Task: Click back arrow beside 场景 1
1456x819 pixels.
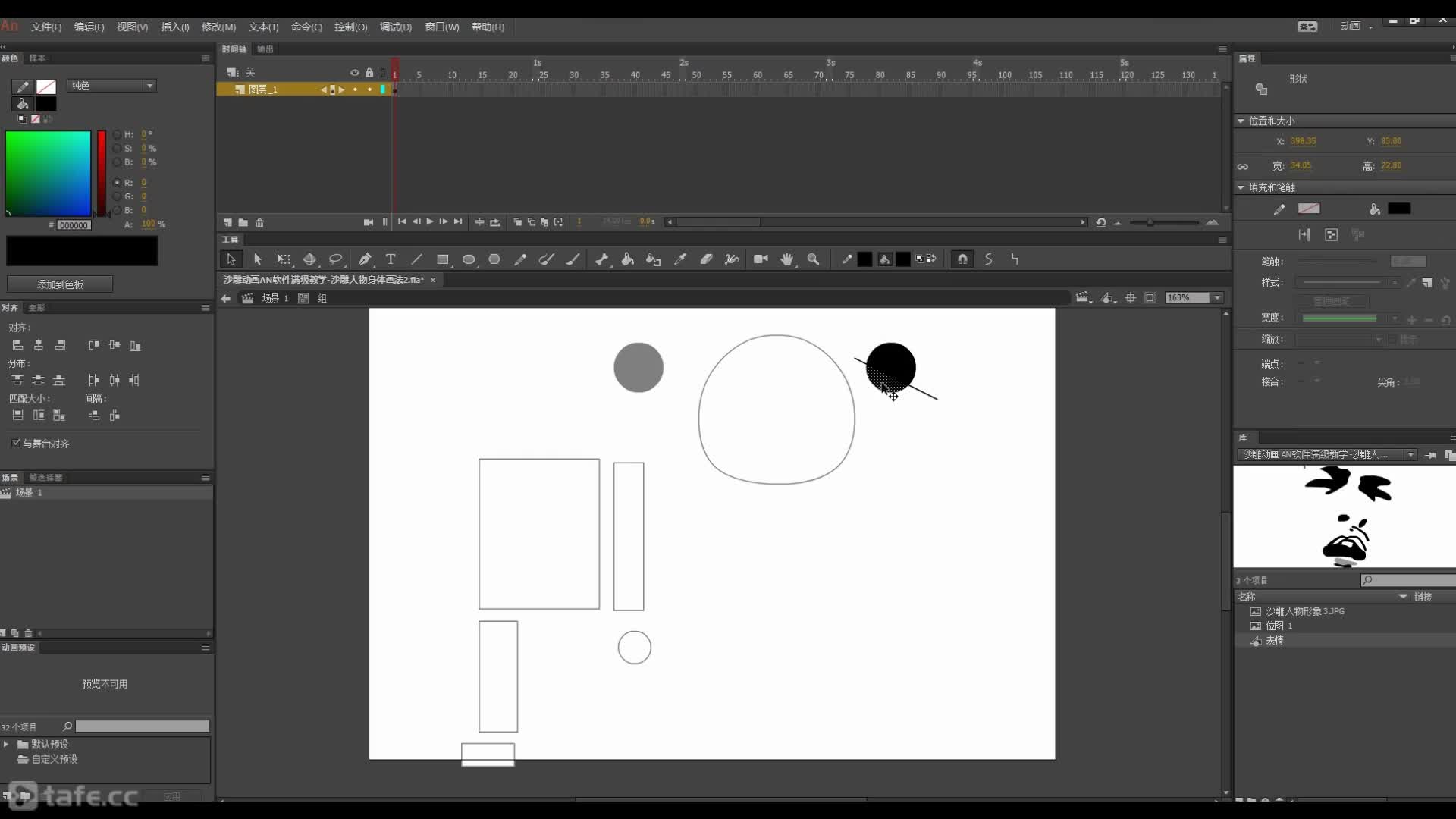Action: 225,298
